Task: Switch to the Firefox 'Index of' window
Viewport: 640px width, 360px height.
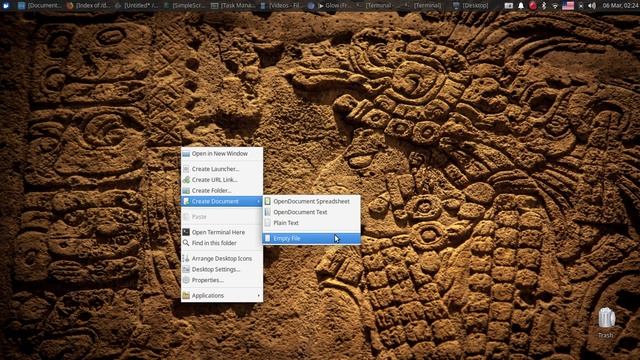Action: [x=88, y=6]
